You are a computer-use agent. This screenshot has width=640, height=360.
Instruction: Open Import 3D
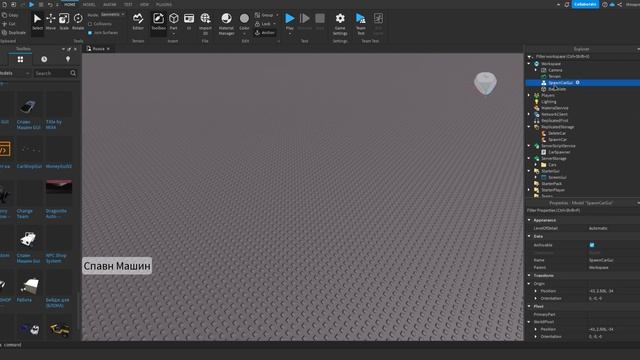point(205,24)
